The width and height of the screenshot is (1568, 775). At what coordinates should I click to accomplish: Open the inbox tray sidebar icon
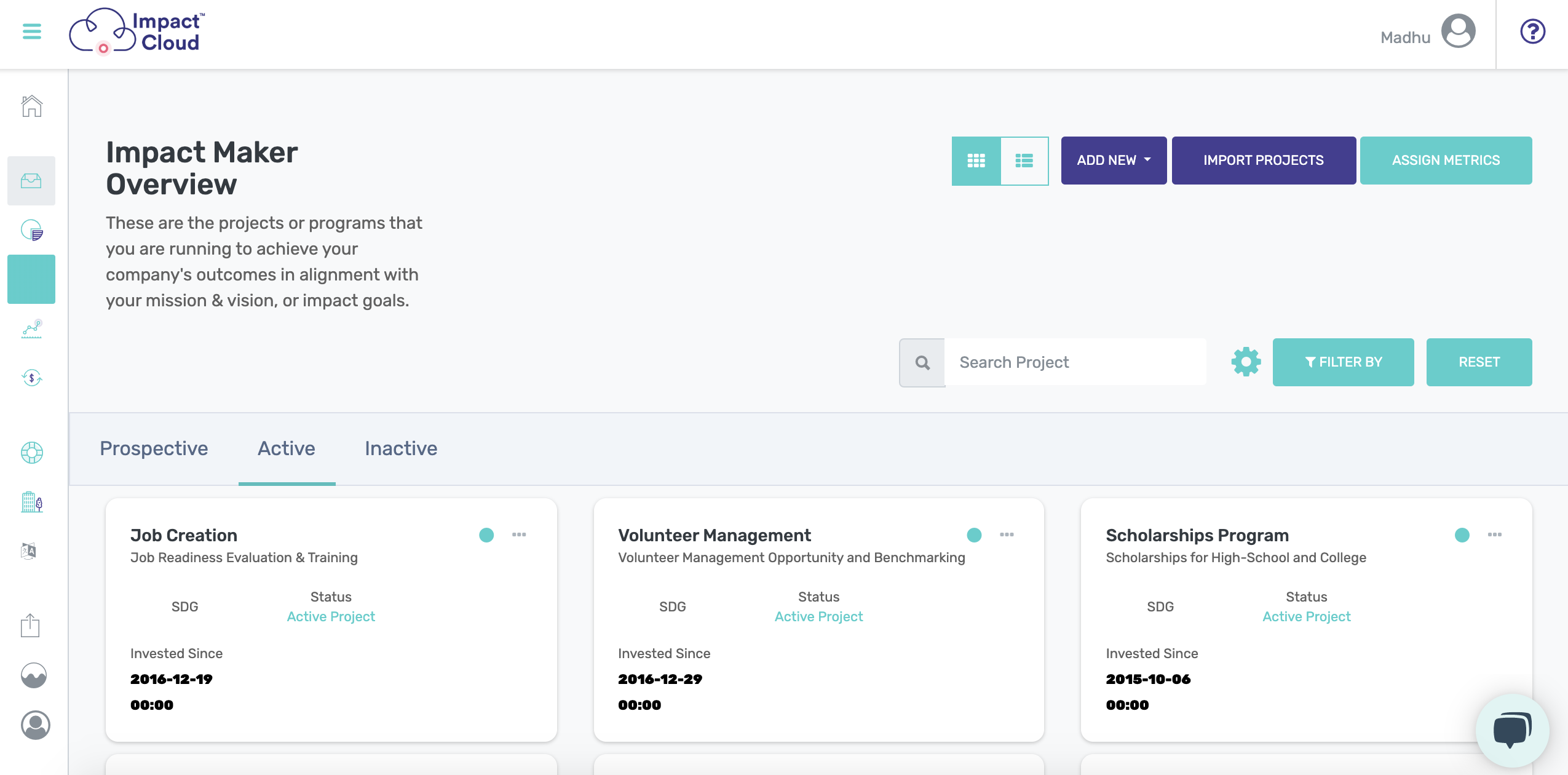[31, 181]
